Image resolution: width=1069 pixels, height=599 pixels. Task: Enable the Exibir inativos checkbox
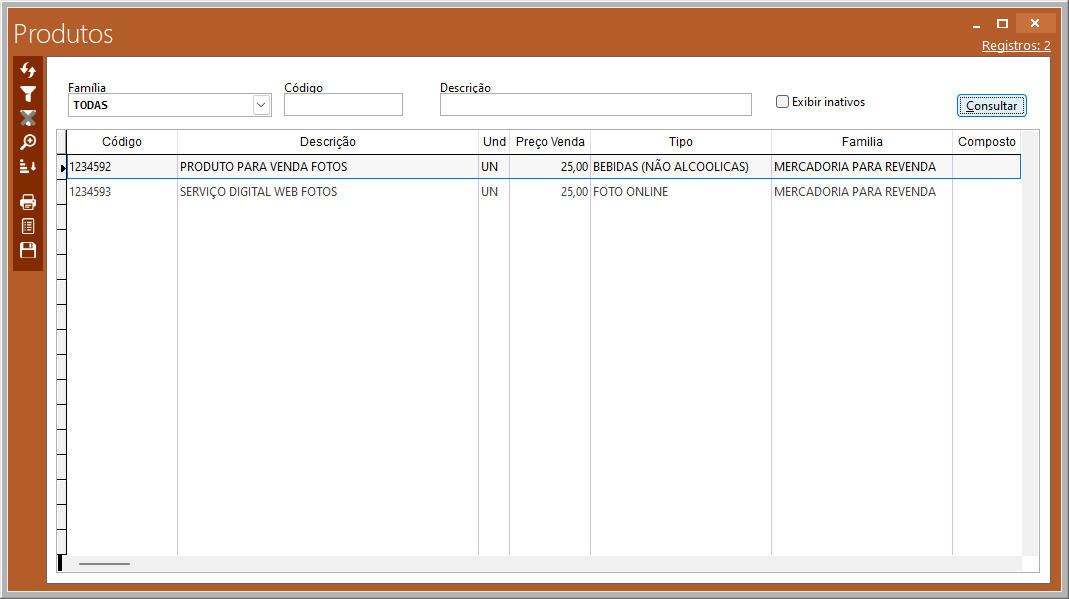tap(783, 102)
